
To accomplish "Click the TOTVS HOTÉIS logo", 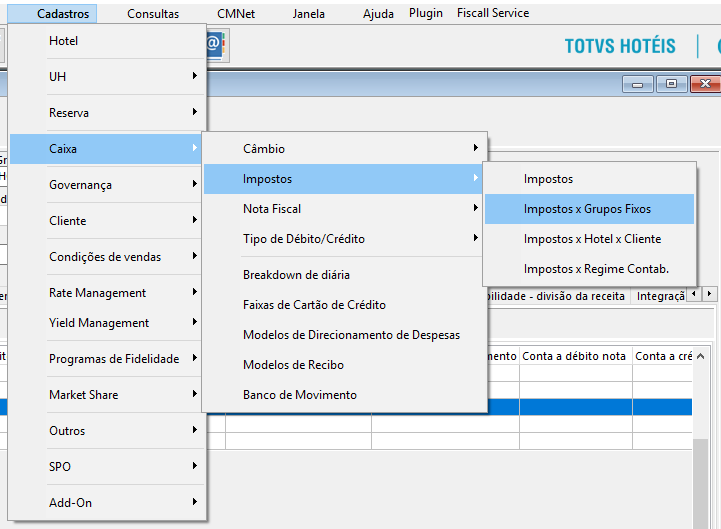I will 620,46.
